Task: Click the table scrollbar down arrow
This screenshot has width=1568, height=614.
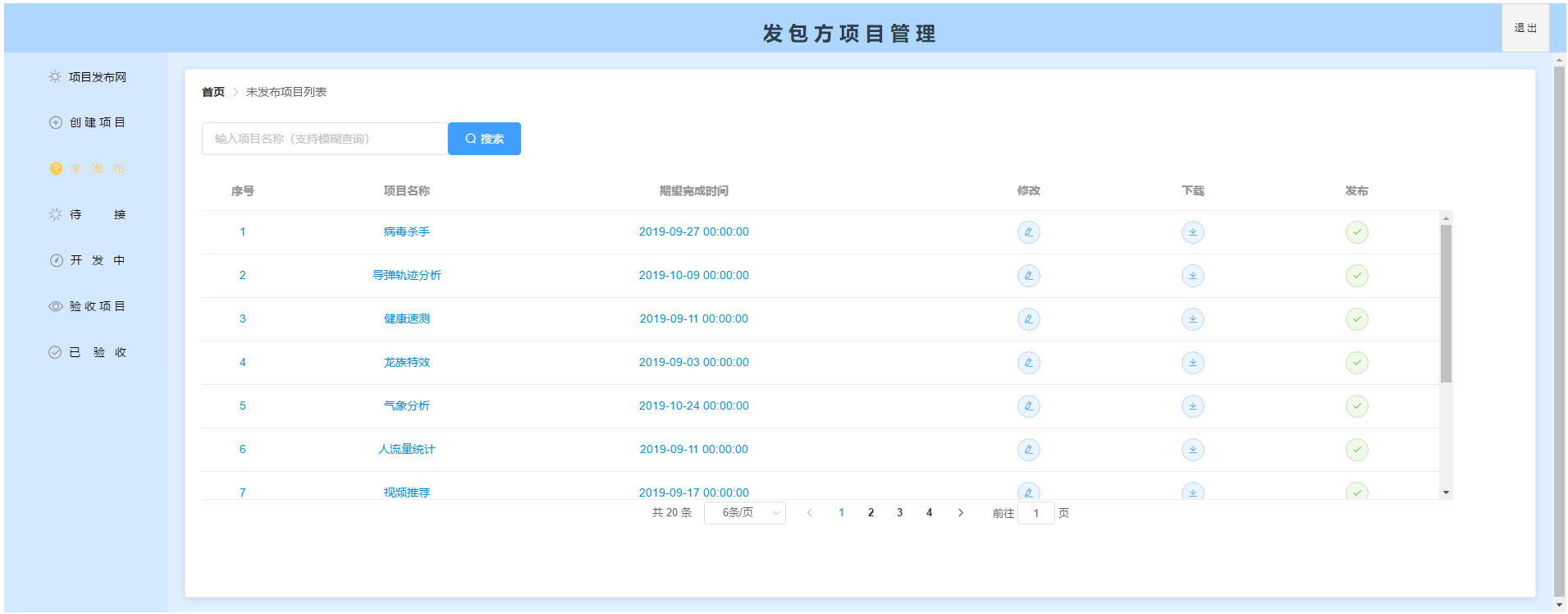Action: tap(1446, 493)
